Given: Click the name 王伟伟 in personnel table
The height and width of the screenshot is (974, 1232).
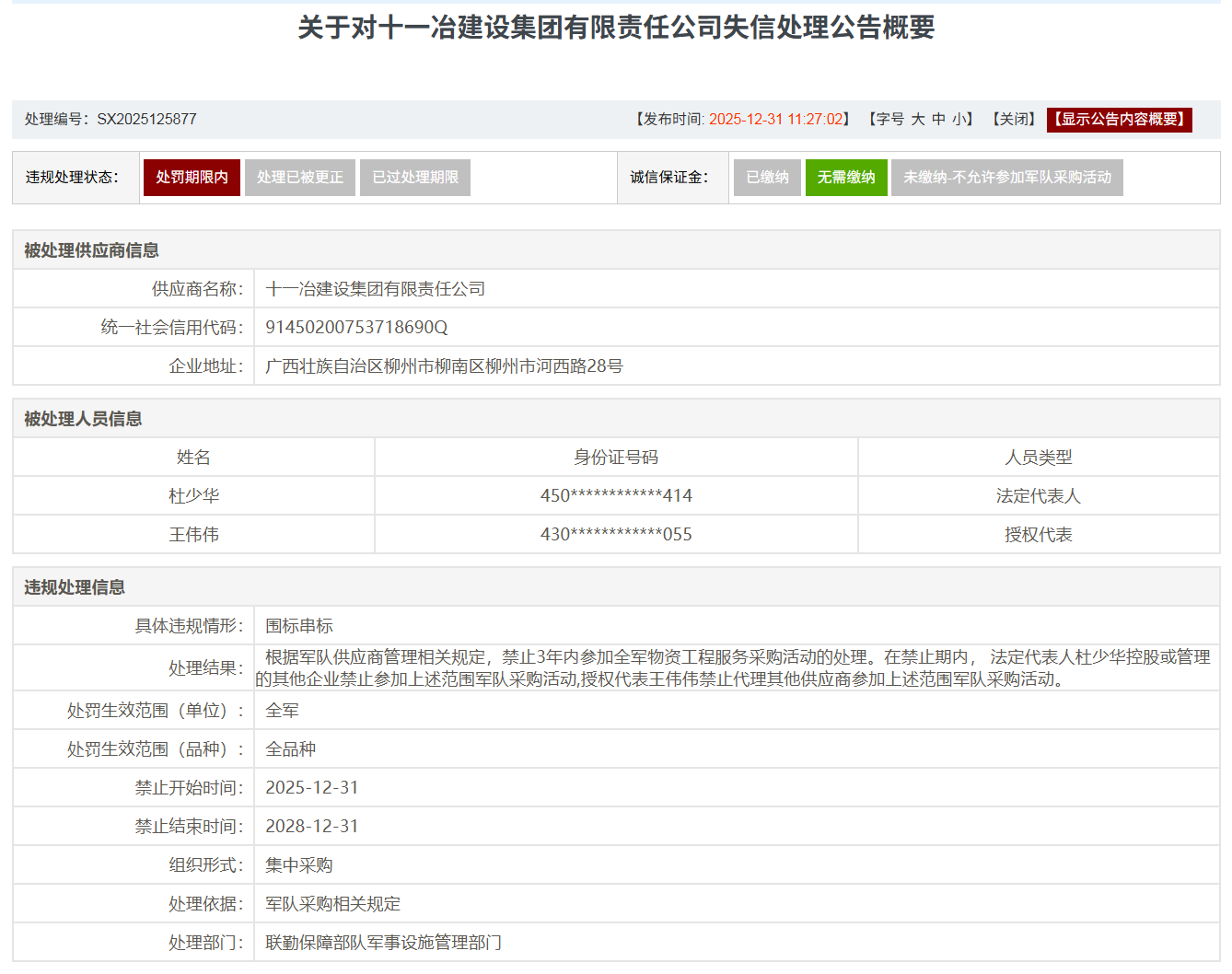Looking at the screenshot, I should pyautogui.click(x=193, y=535).
